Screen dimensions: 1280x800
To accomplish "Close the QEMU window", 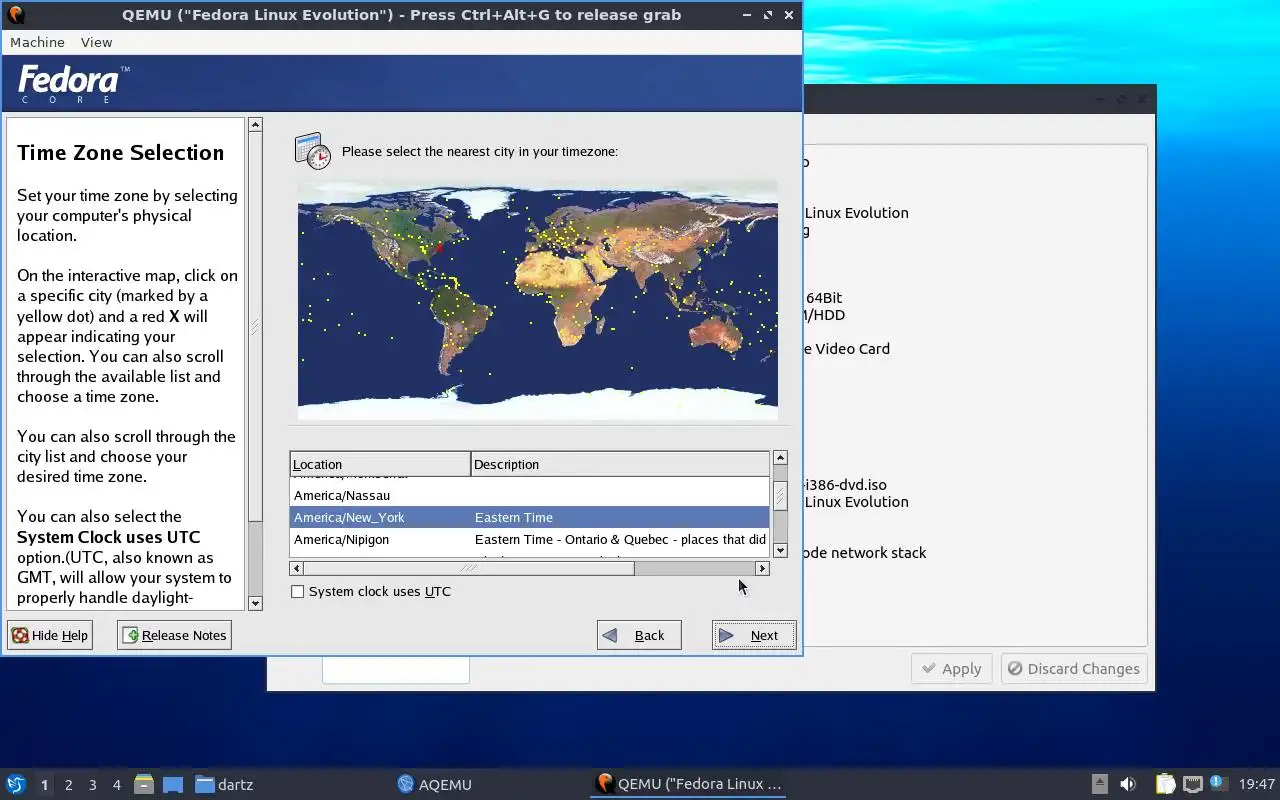I will point(789,15).
